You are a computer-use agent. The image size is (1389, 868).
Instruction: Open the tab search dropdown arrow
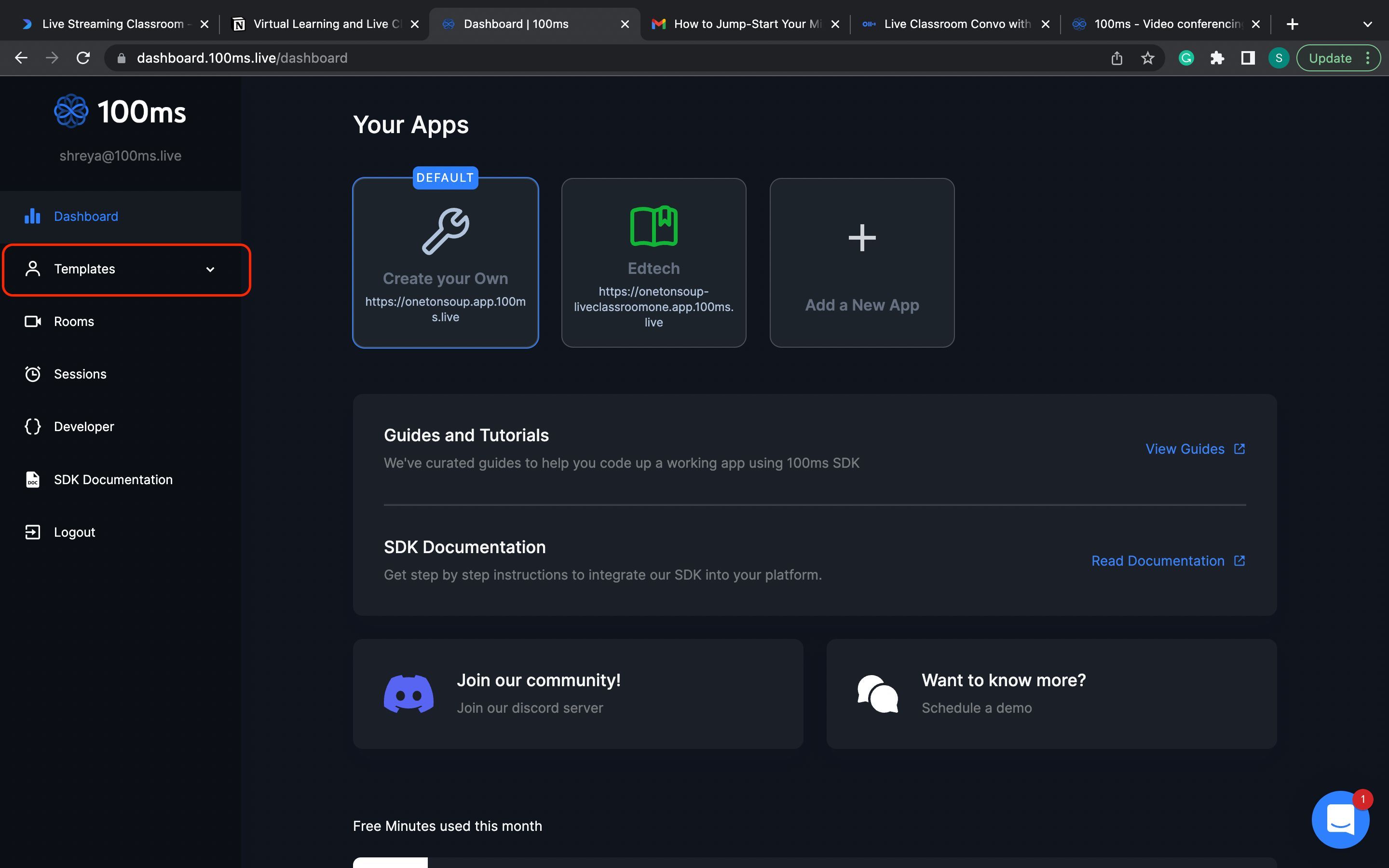[x=1367, y=24]
